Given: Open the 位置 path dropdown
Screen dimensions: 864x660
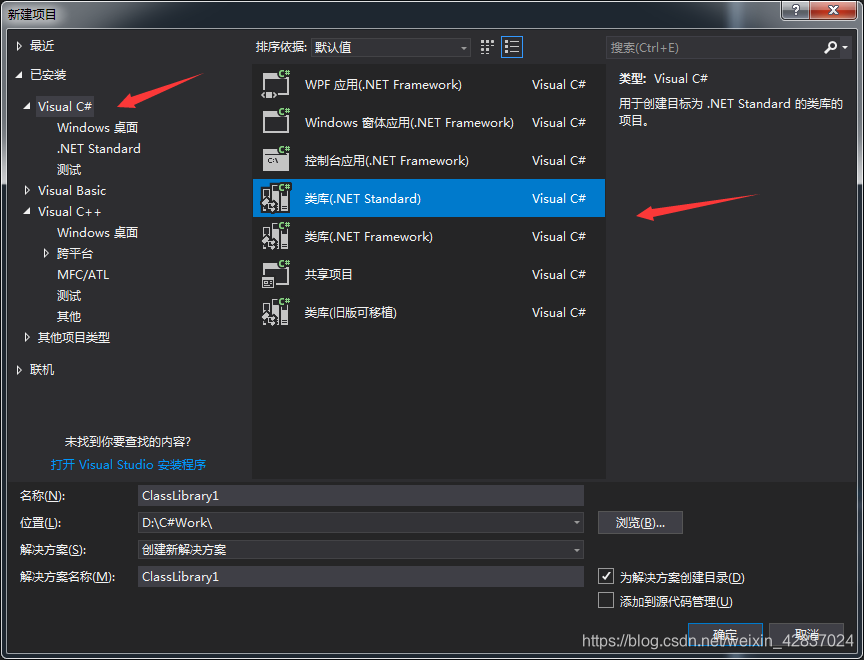Looking at the screenshot, I should click(x=576, y=522).
